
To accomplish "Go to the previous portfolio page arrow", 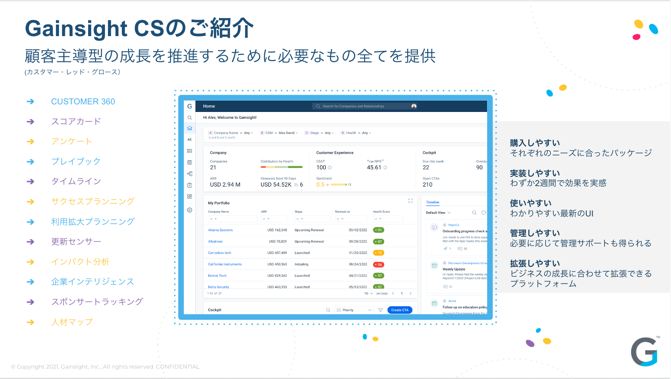I will [393, 294].
